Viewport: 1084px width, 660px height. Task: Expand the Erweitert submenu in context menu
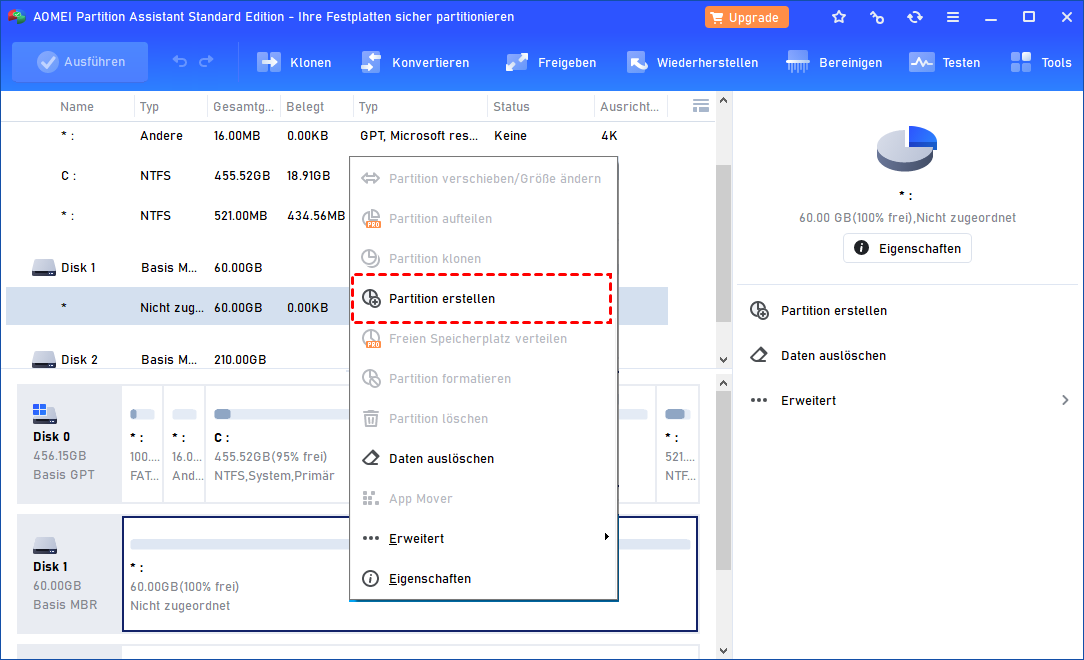[483, 538]
